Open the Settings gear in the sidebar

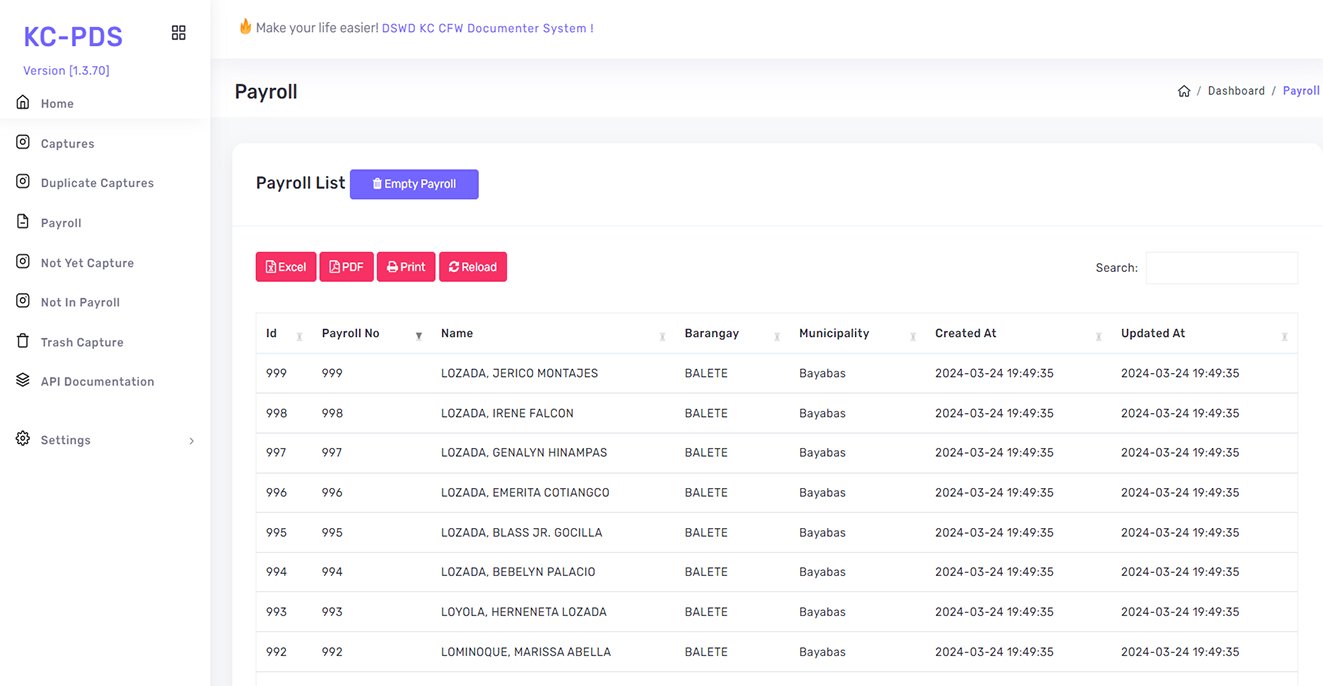(21, 438)
